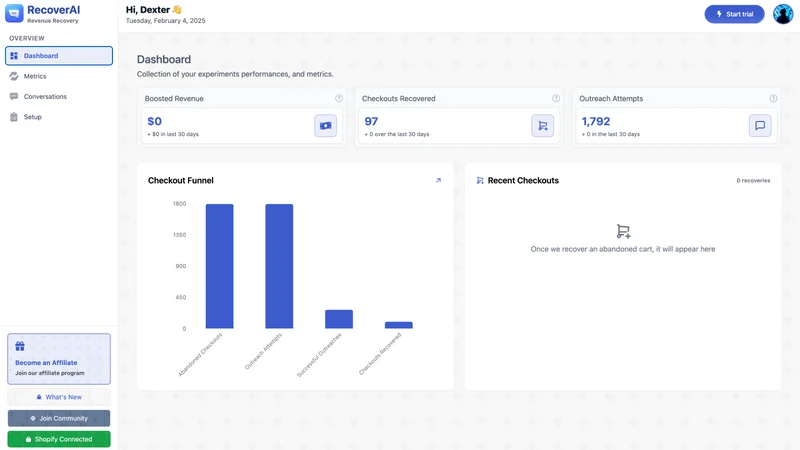This screenshot has height=450, width=800.
Task: Click the Join Community button
Action: pos(59,418)
